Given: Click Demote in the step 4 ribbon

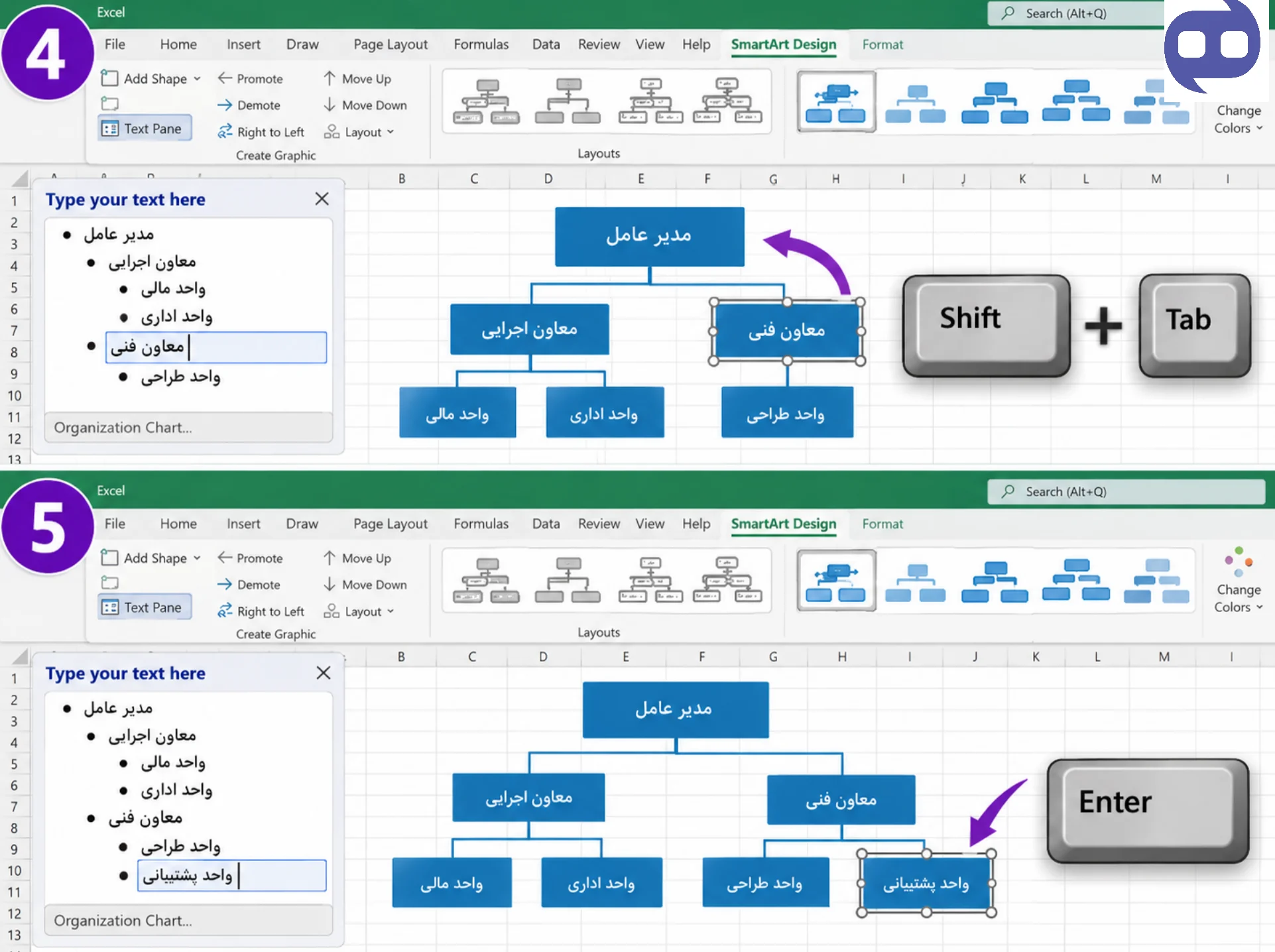Looking at the screenshot, I should (249, 105).
